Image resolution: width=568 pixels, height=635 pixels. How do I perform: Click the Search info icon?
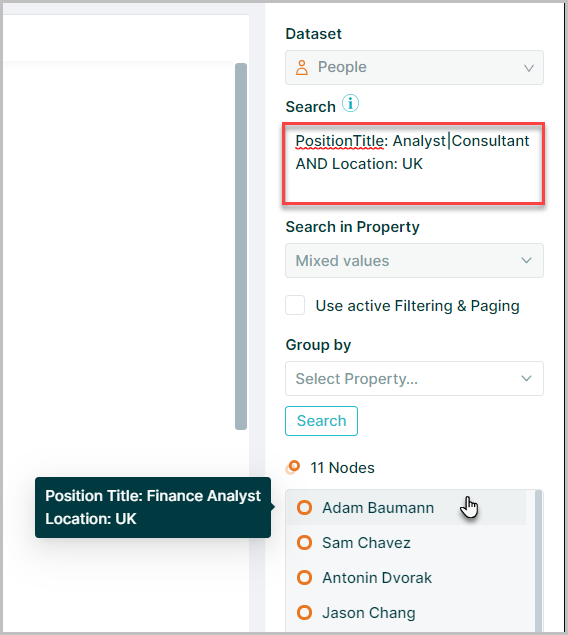pyautogui.click(x=350, y=103)
